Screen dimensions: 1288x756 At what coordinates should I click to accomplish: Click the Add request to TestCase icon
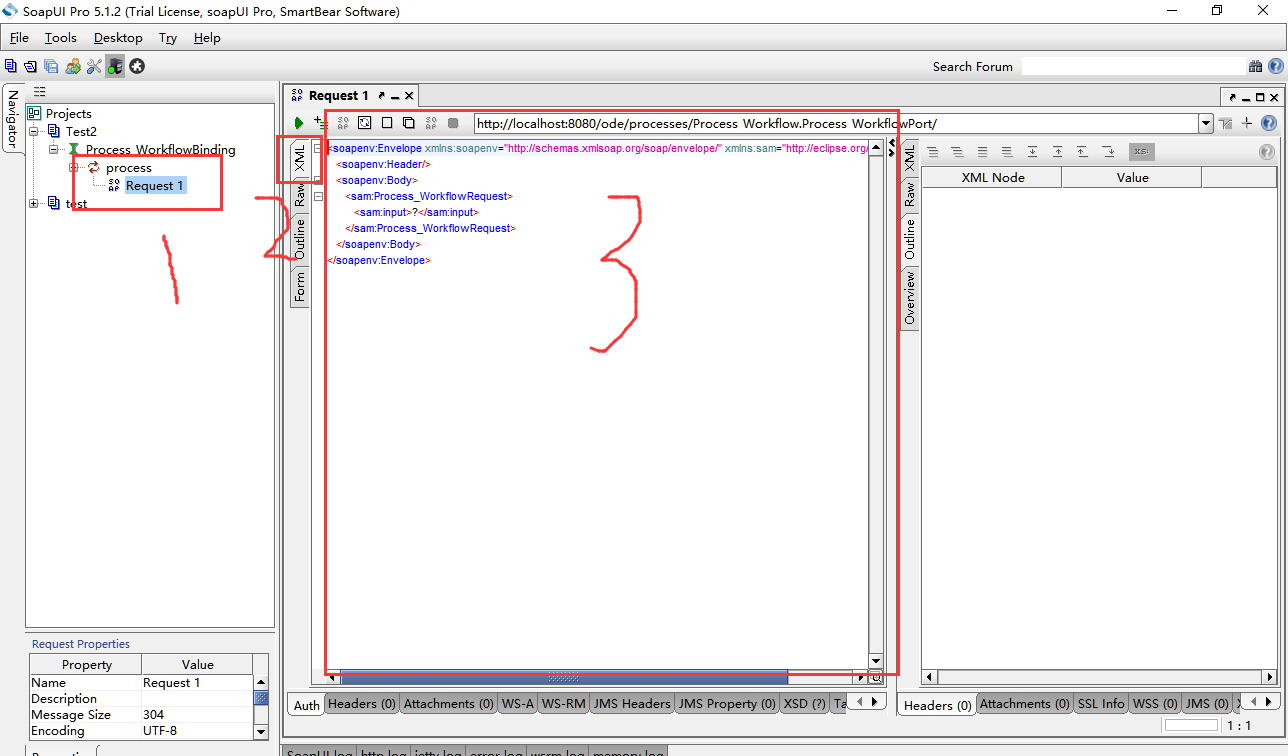[320, 122]
